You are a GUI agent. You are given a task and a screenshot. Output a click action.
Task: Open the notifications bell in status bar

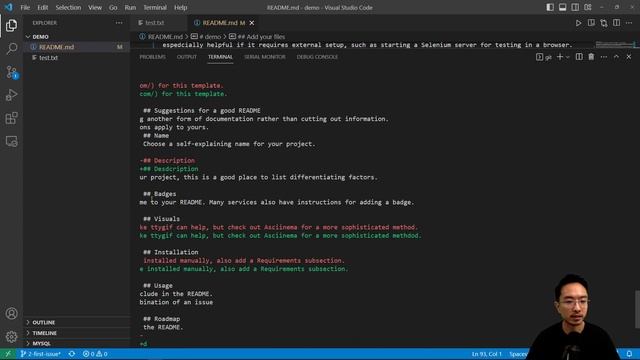point(629,354)
